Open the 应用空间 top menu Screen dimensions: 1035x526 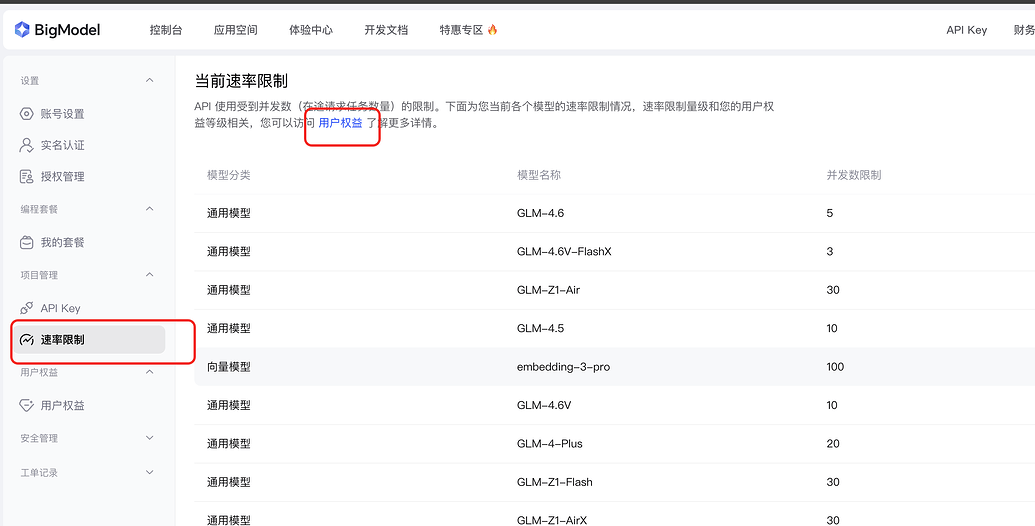point(236,30)
